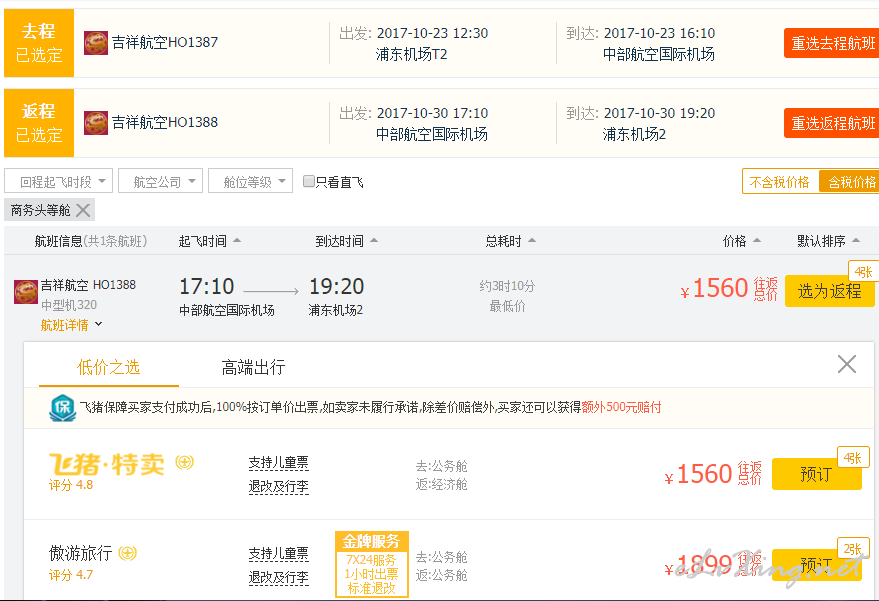Tick the 只看直飞 checkbox
This screenshot has height=601, width=879.
pyautogui.click(x=308, y=181)
